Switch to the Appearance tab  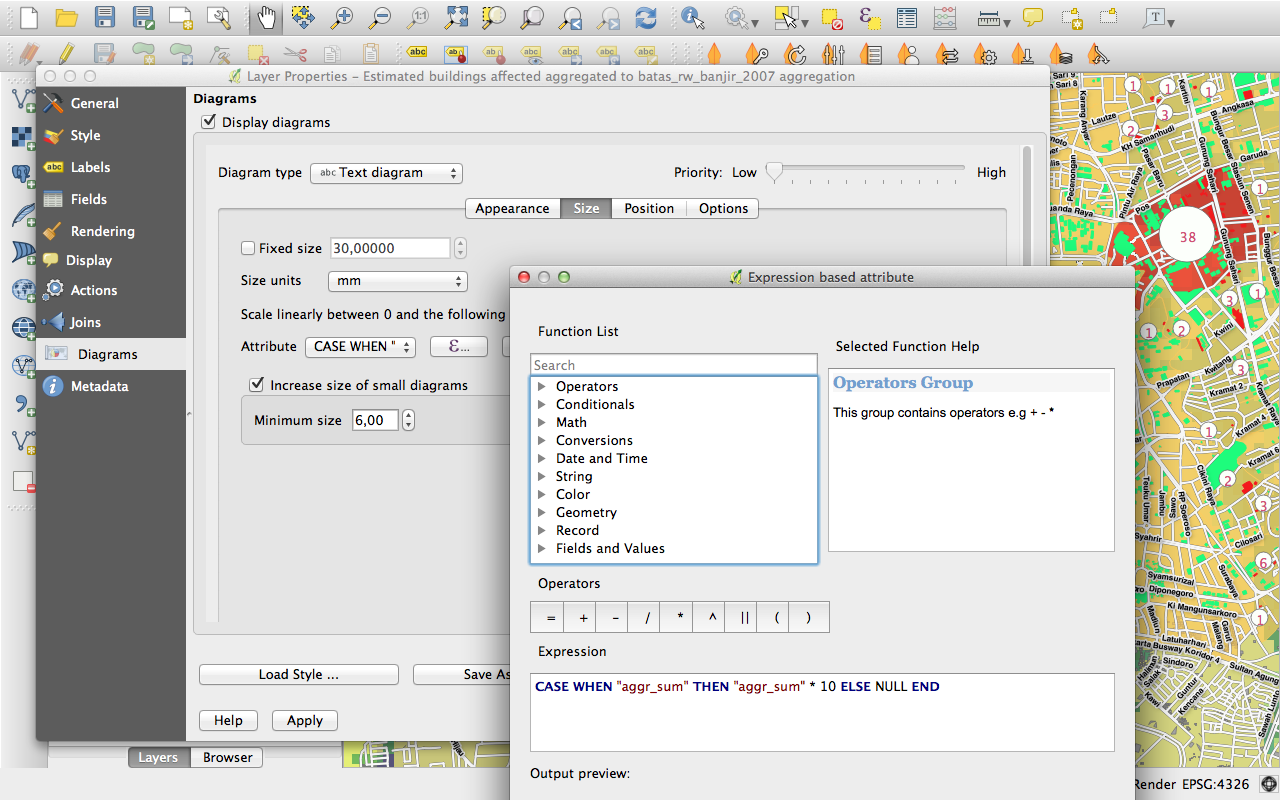point(512,208)
